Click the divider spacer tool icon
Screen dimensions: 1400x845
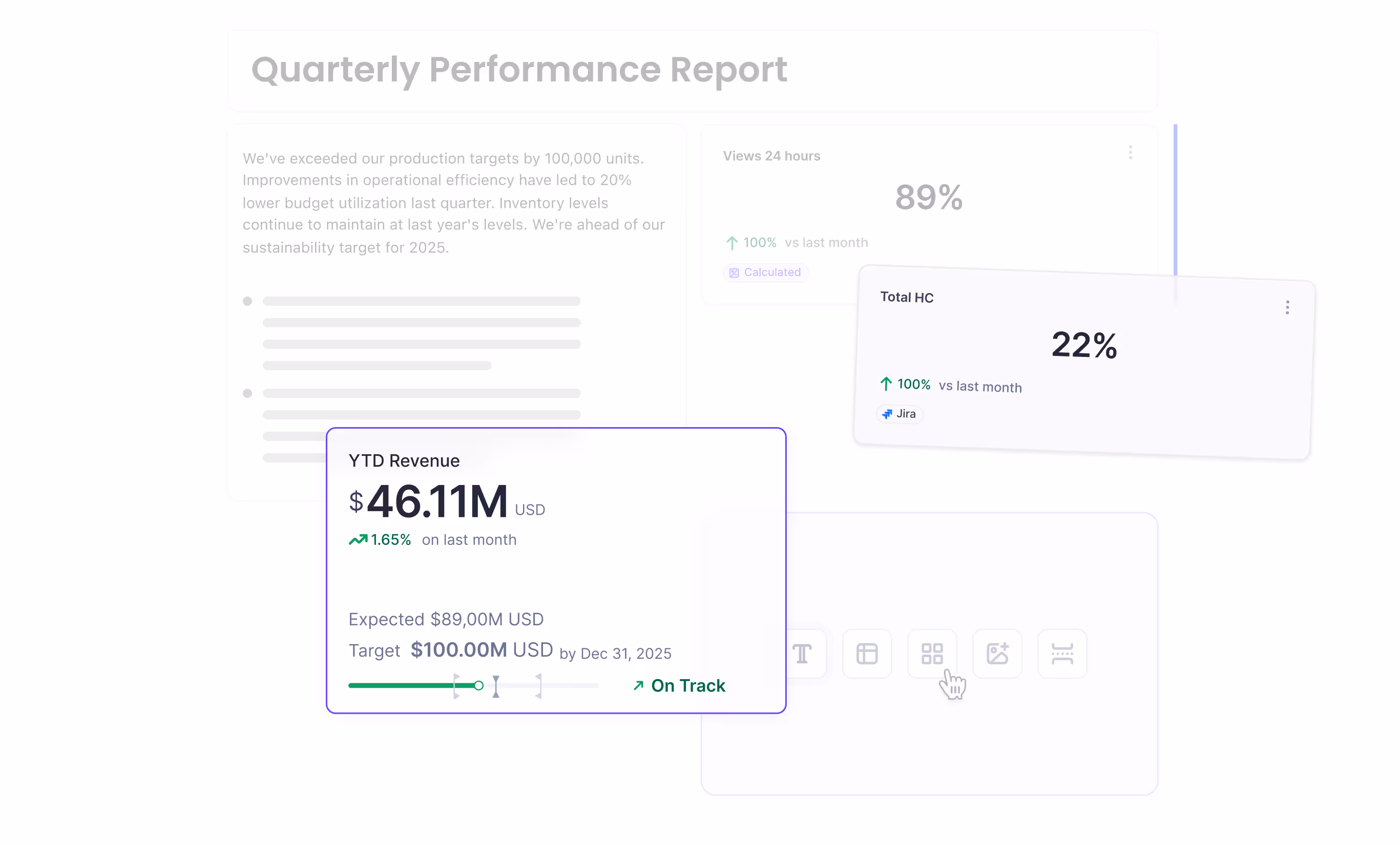point(1062,653)
